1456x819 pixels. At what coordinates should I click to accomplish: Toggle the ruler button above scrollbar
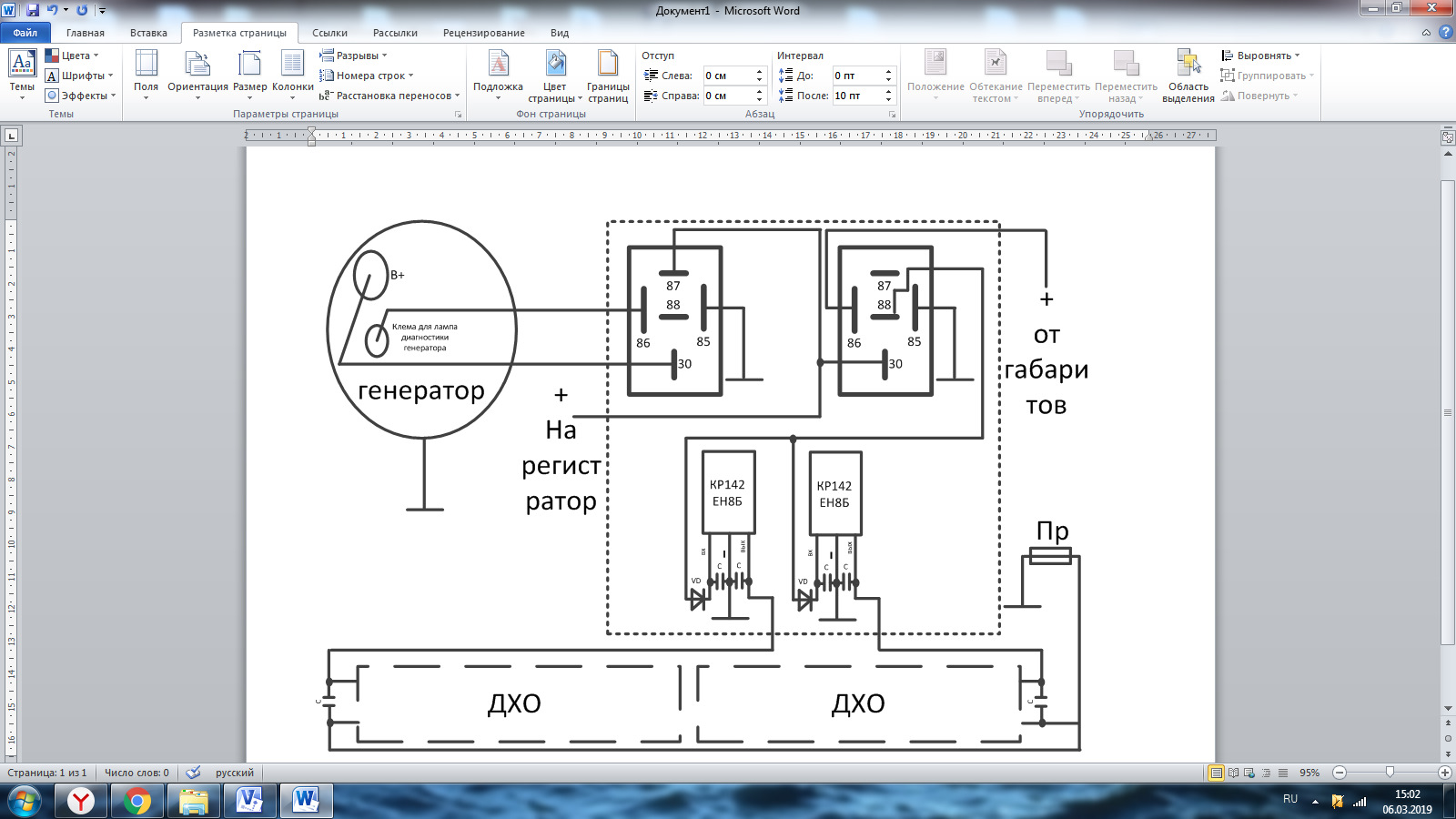pos(1448,137)
